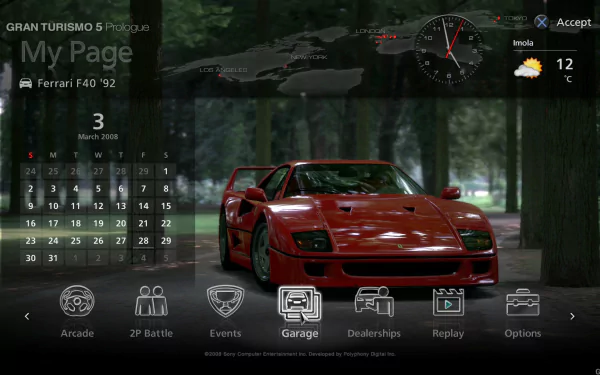Select the Dealerships menu label
This screenshot has height=375, width=600.
point(374,333)
